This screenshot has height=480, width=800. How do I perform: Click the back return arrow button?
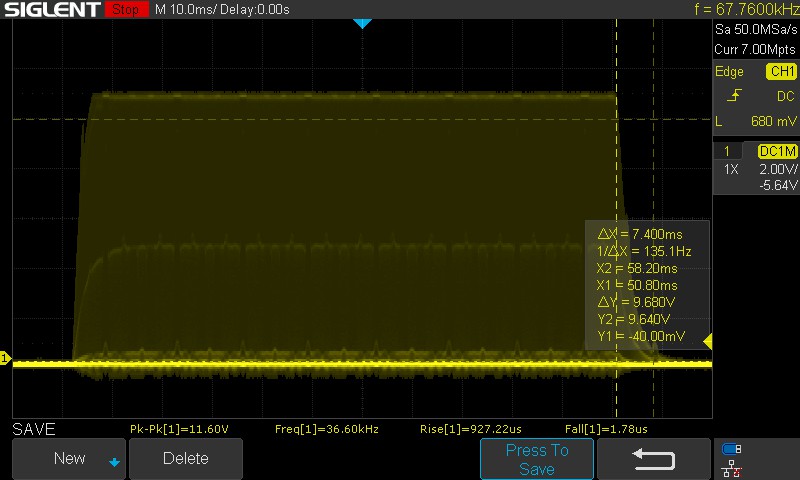point(654,459)
